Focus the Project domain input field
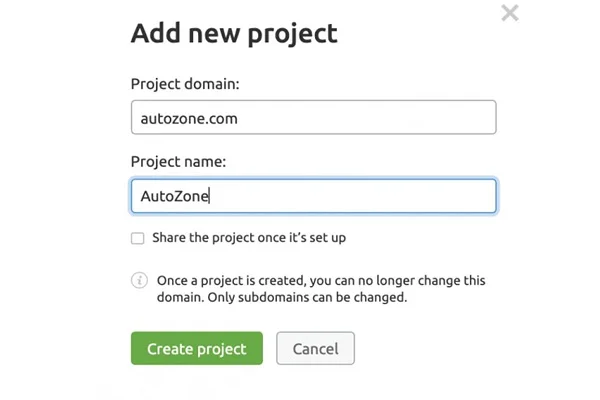 click(x=313, y=118)
